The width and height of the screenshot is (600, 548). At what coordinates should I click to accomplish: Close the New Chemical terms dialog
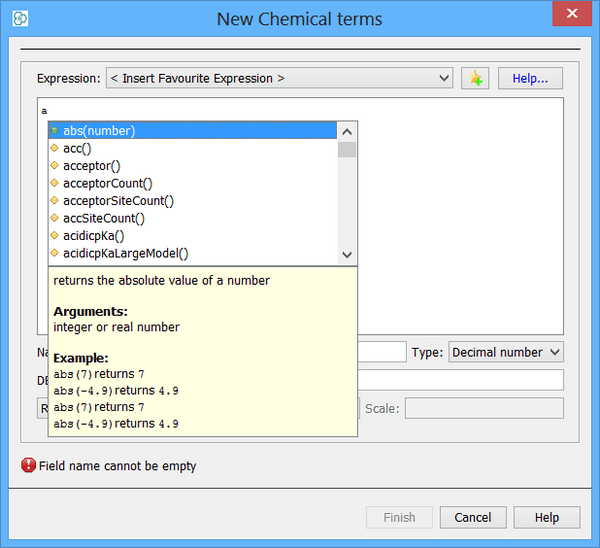click(x=572, y=14)
